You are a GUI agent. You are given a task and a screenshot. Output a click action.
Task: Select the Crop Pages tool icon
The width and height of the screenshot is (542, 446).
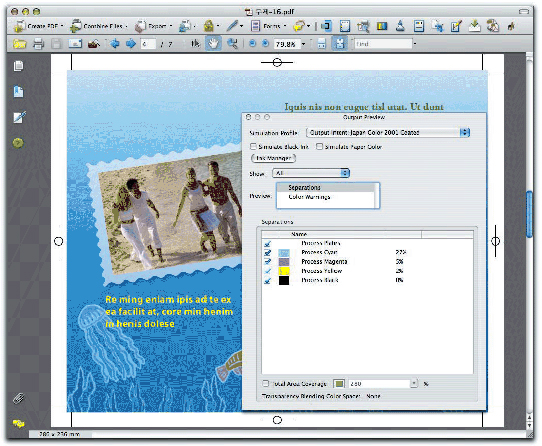[438, 26]
